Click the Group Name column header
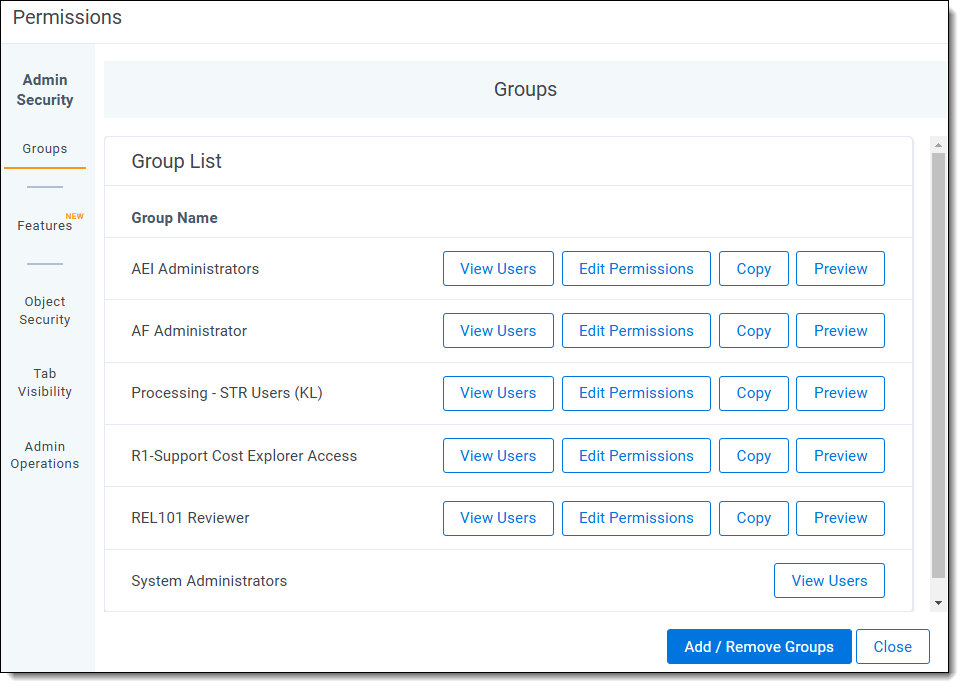The image size is (964, 688). point(175,218)
